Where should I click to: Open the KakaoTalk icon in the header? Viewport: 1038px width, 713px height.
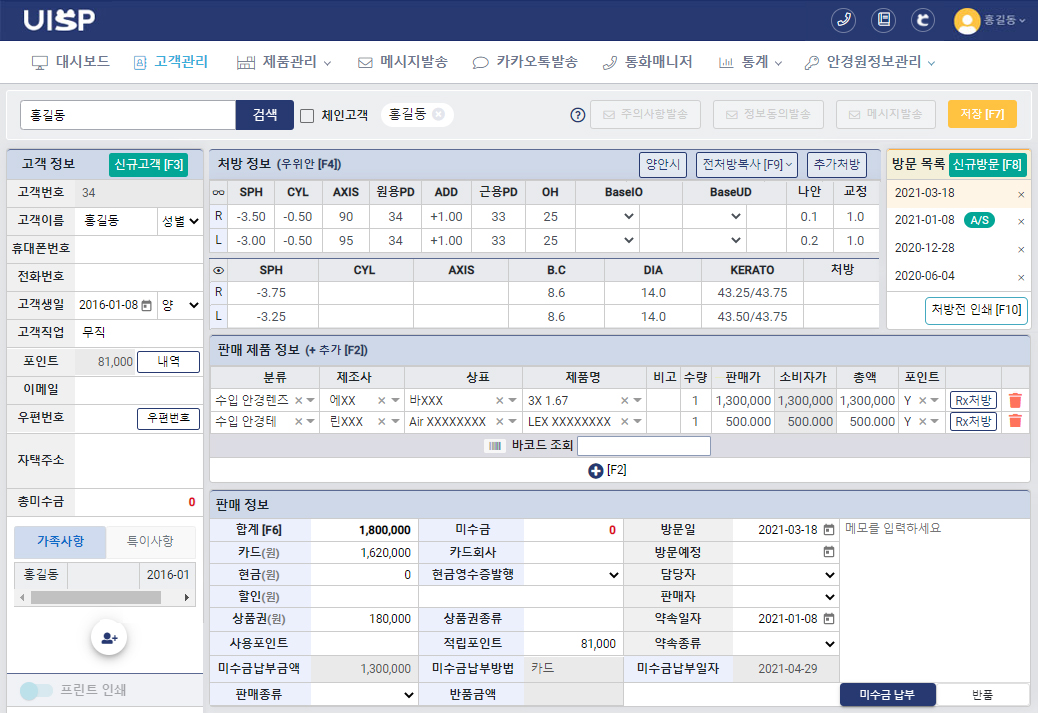(922, 19)
